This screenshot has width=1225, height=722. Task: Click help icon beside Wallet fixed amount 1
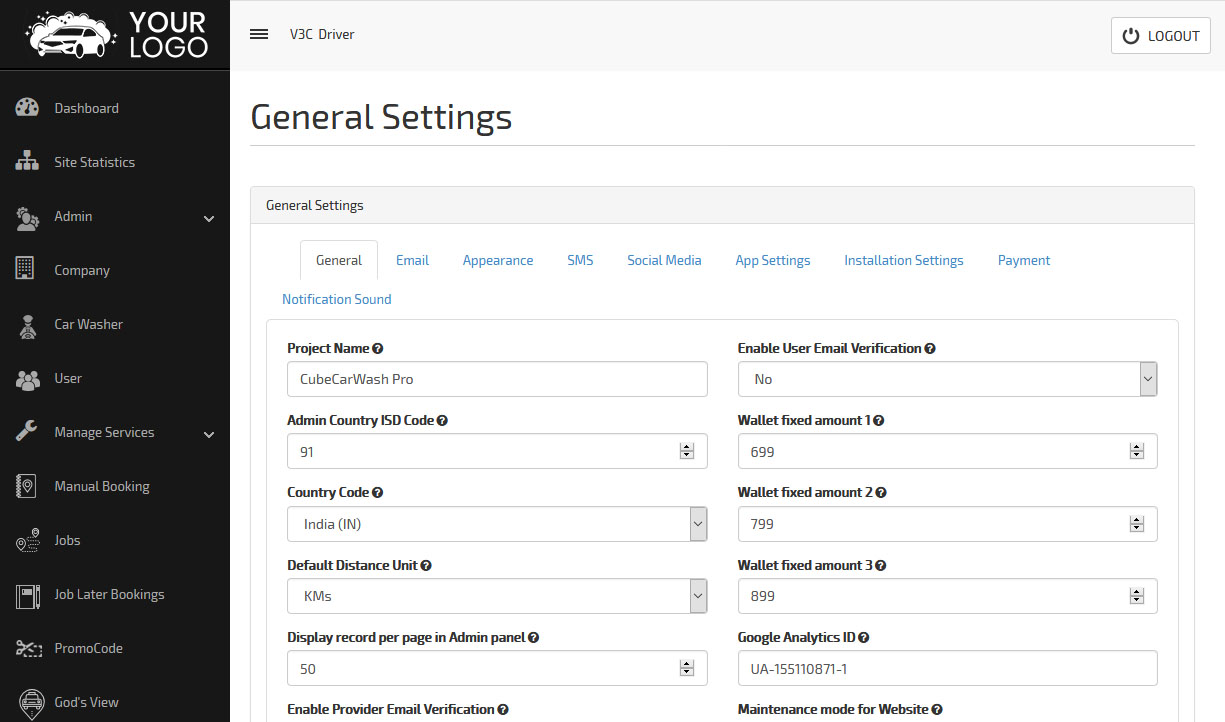(x=879, y=421)
